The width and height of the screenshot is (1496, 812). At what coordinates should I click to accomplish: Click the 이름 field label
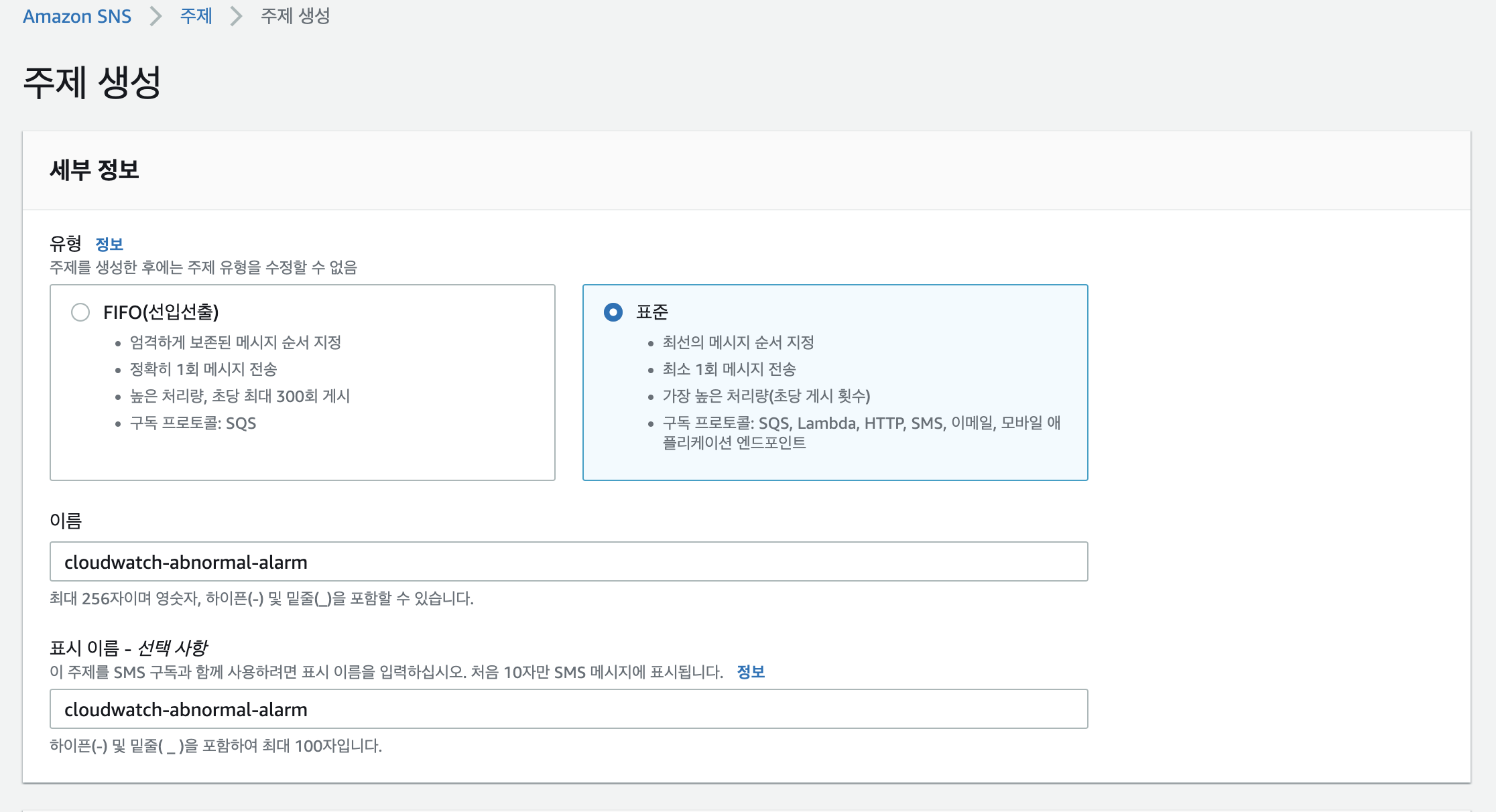coord(66,521)
